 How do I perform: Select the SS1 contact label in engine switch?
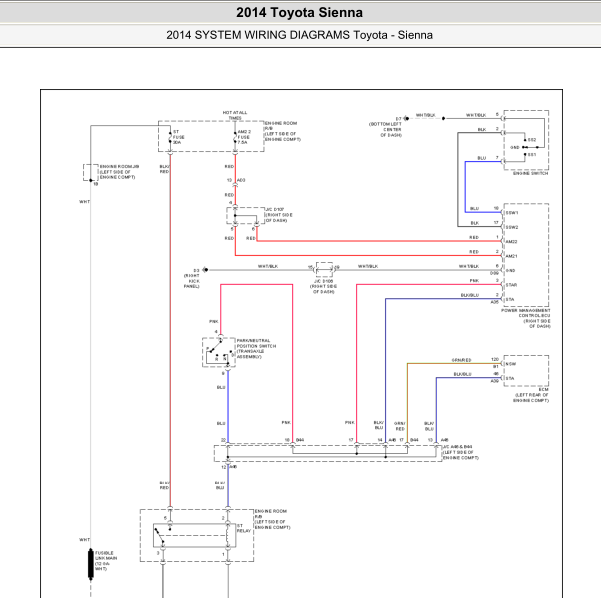click(x=532, y=154)
